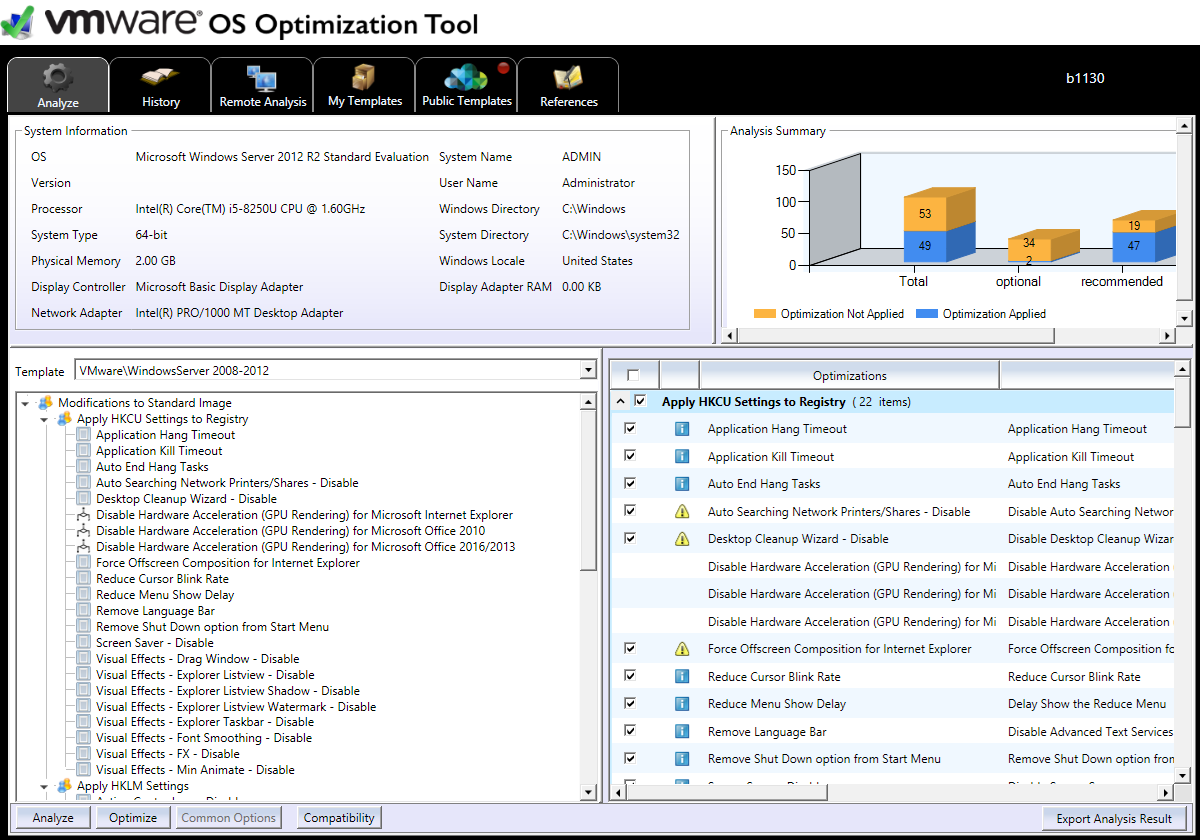Click the Optimize button
This screenshot has width=1200, height=840.
[x=133, y=818]
